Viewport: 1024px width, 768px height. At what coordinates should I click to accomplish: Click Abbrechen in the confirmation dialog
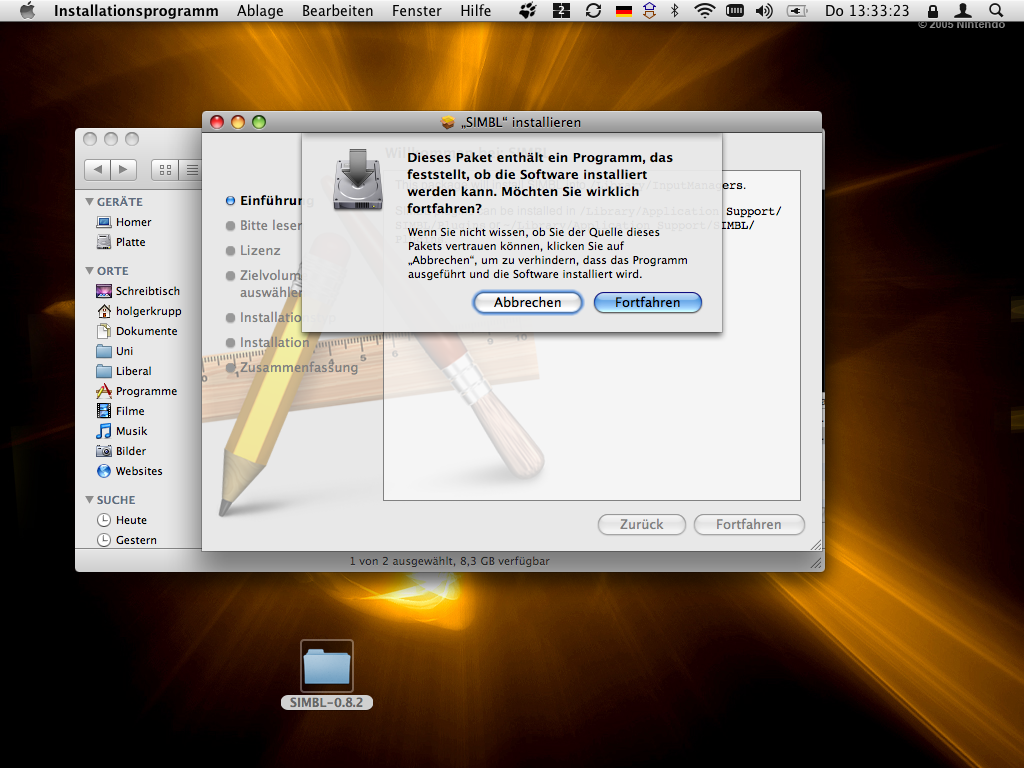click(527, 302)
